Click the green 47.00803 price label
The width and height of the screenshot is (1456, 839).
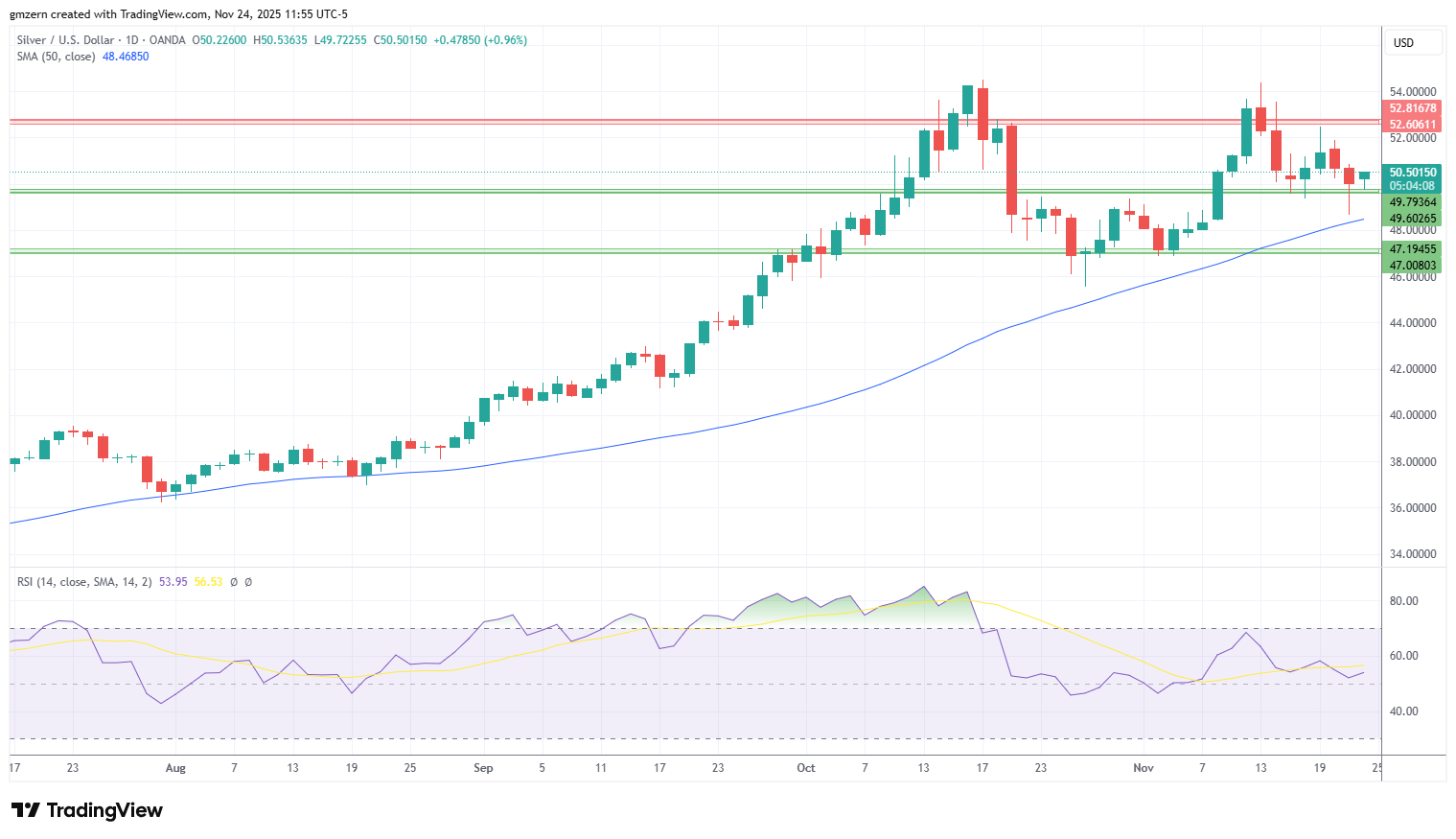click(x=1413, y=266)
